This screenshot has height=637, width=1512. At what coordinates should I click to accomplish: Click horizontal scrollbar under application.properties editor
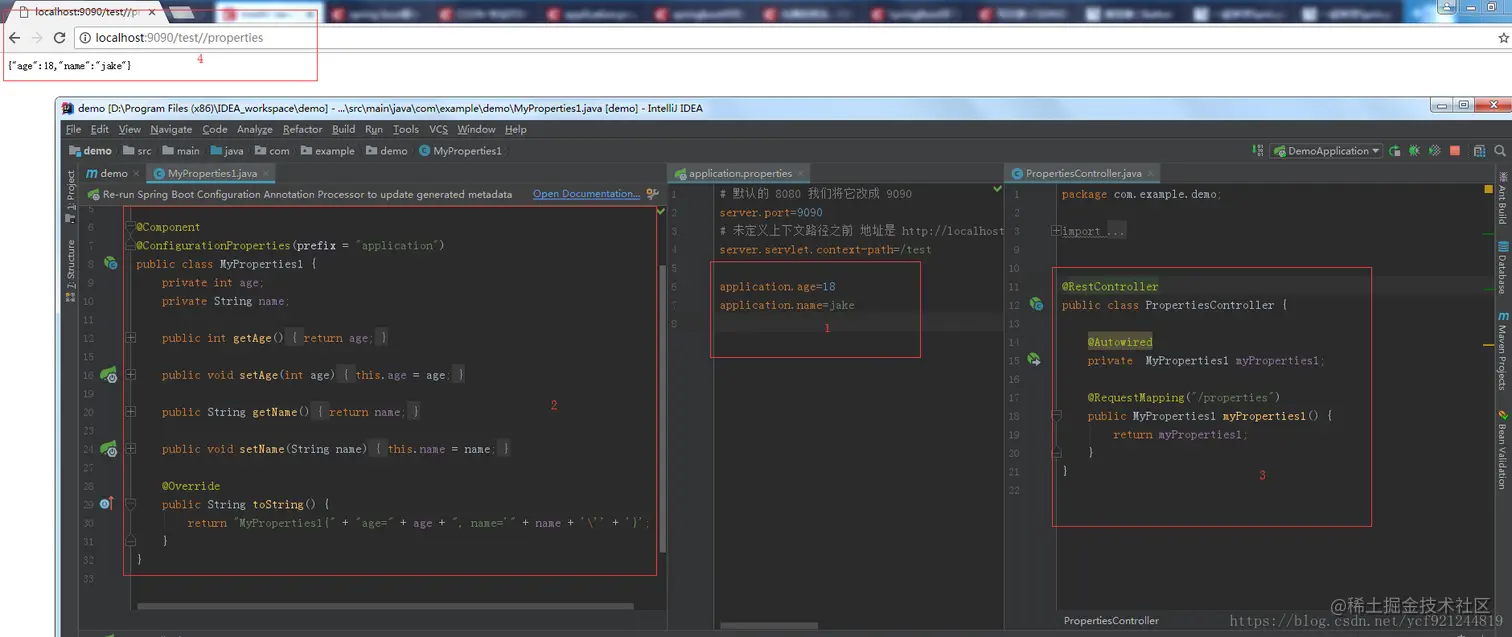[769, 626]
